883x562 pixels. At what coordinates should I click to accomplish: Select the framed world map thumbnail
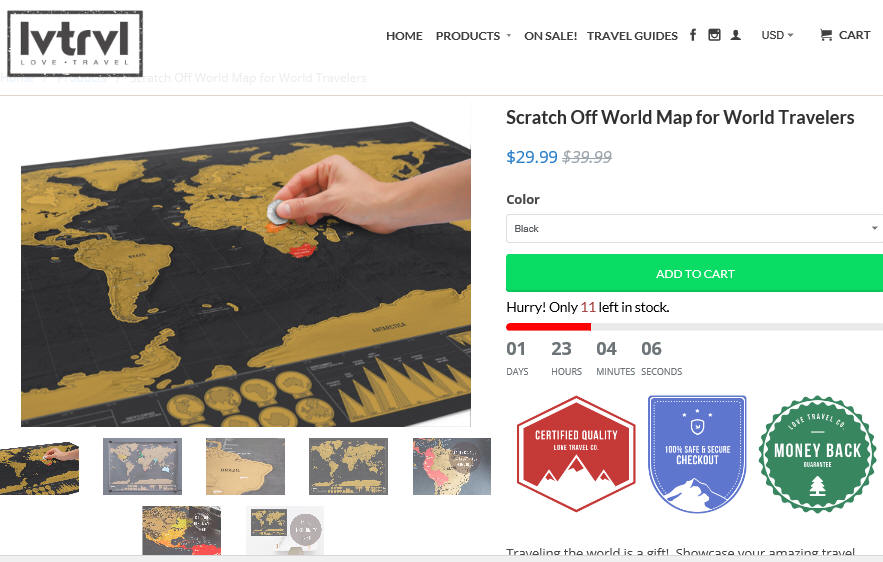coord(142,466)
